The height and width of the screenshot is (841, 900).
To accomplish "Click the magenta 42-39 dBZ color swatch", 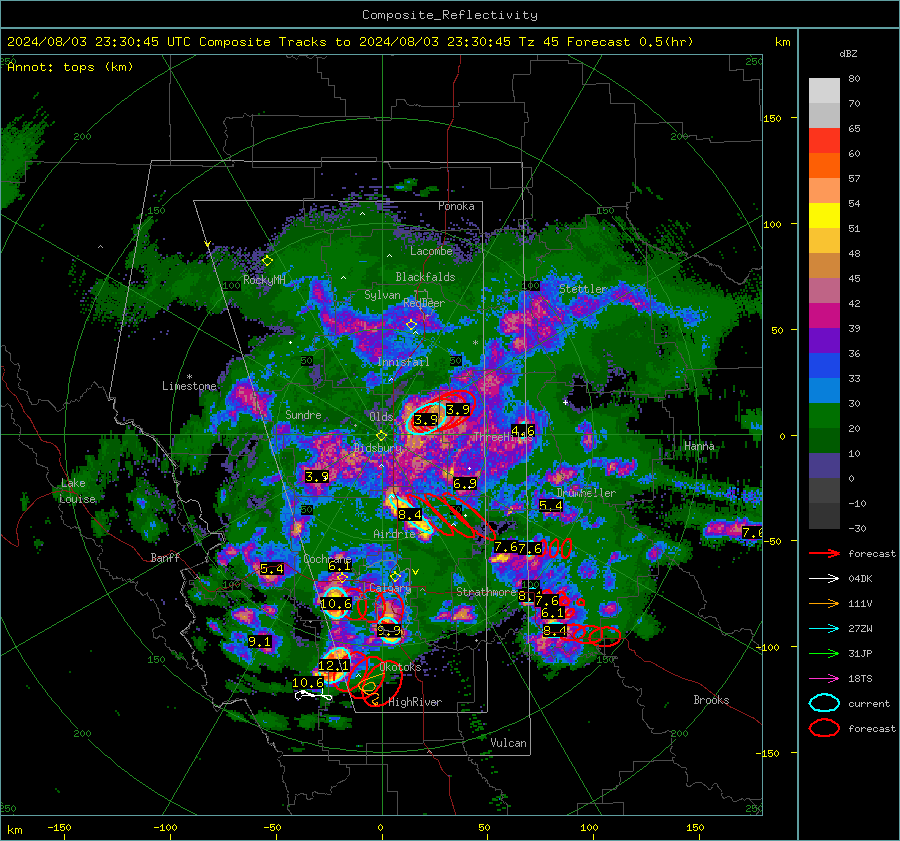I will click(824, 316).
